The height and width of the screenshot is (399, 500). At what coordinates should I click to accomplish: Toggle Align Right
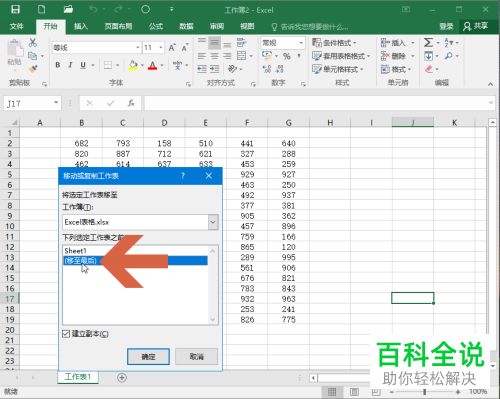click(x=227, y=56)
